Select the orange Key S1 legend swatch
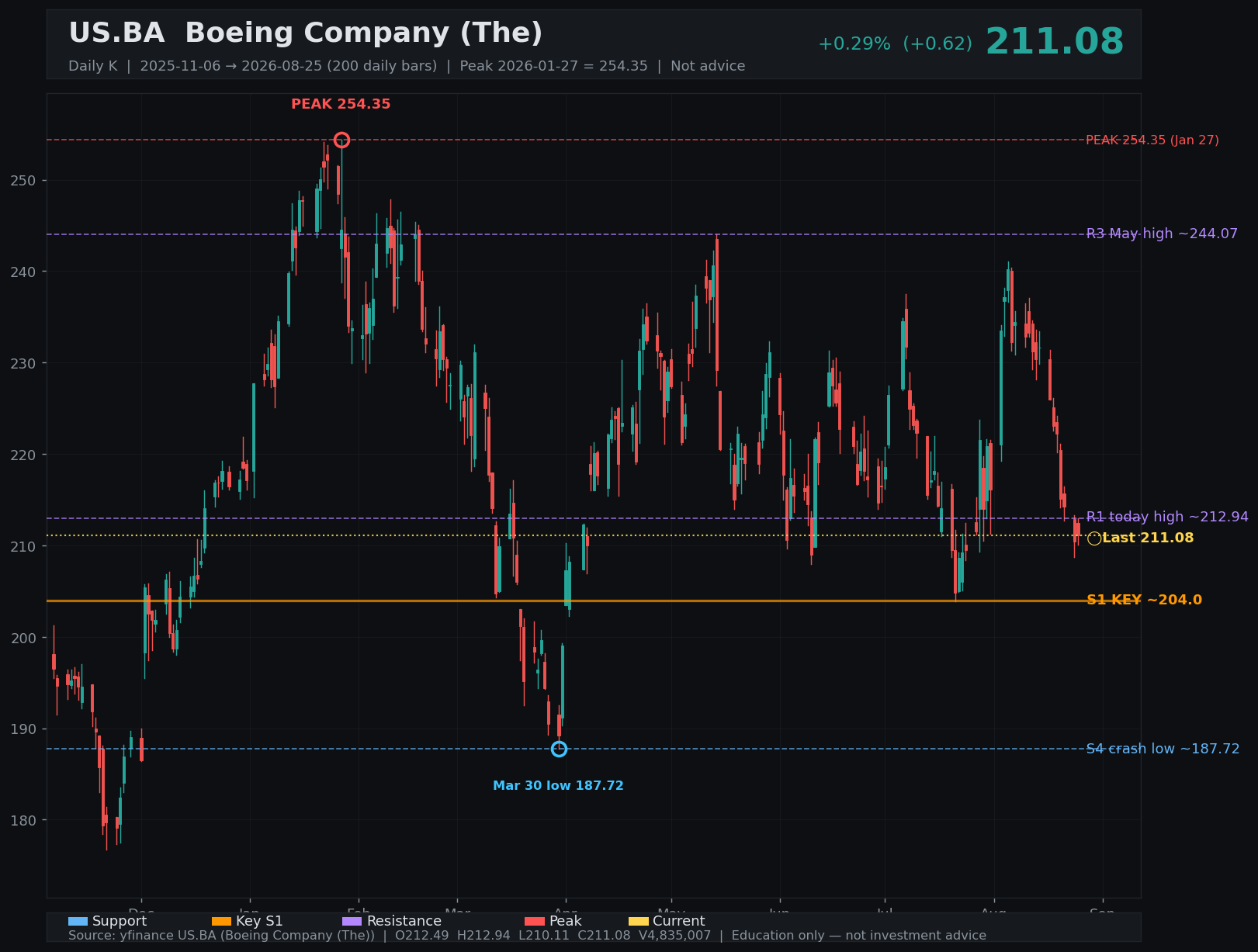Viewport: 1258px width, 952px height. (221, 921)
